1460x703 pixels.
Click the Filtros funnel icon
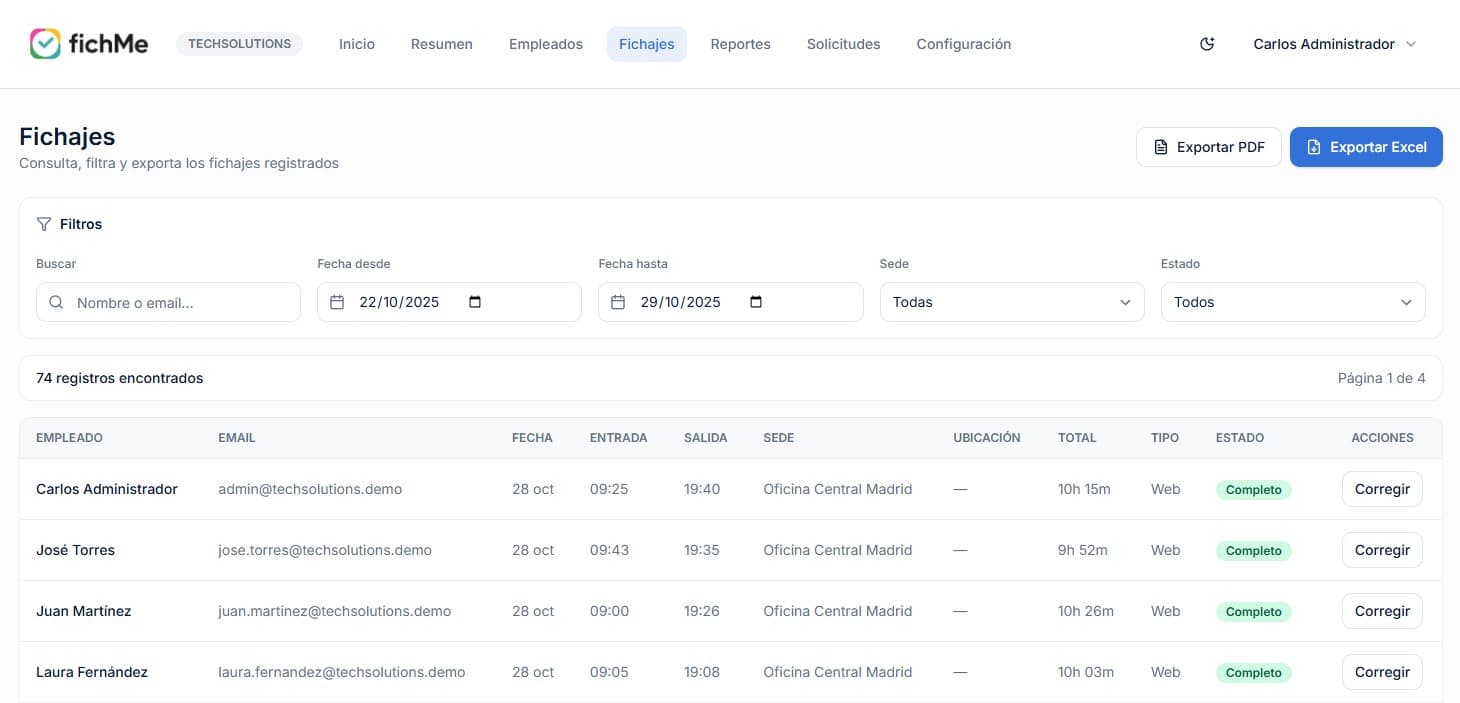click(x=44, y=224)
